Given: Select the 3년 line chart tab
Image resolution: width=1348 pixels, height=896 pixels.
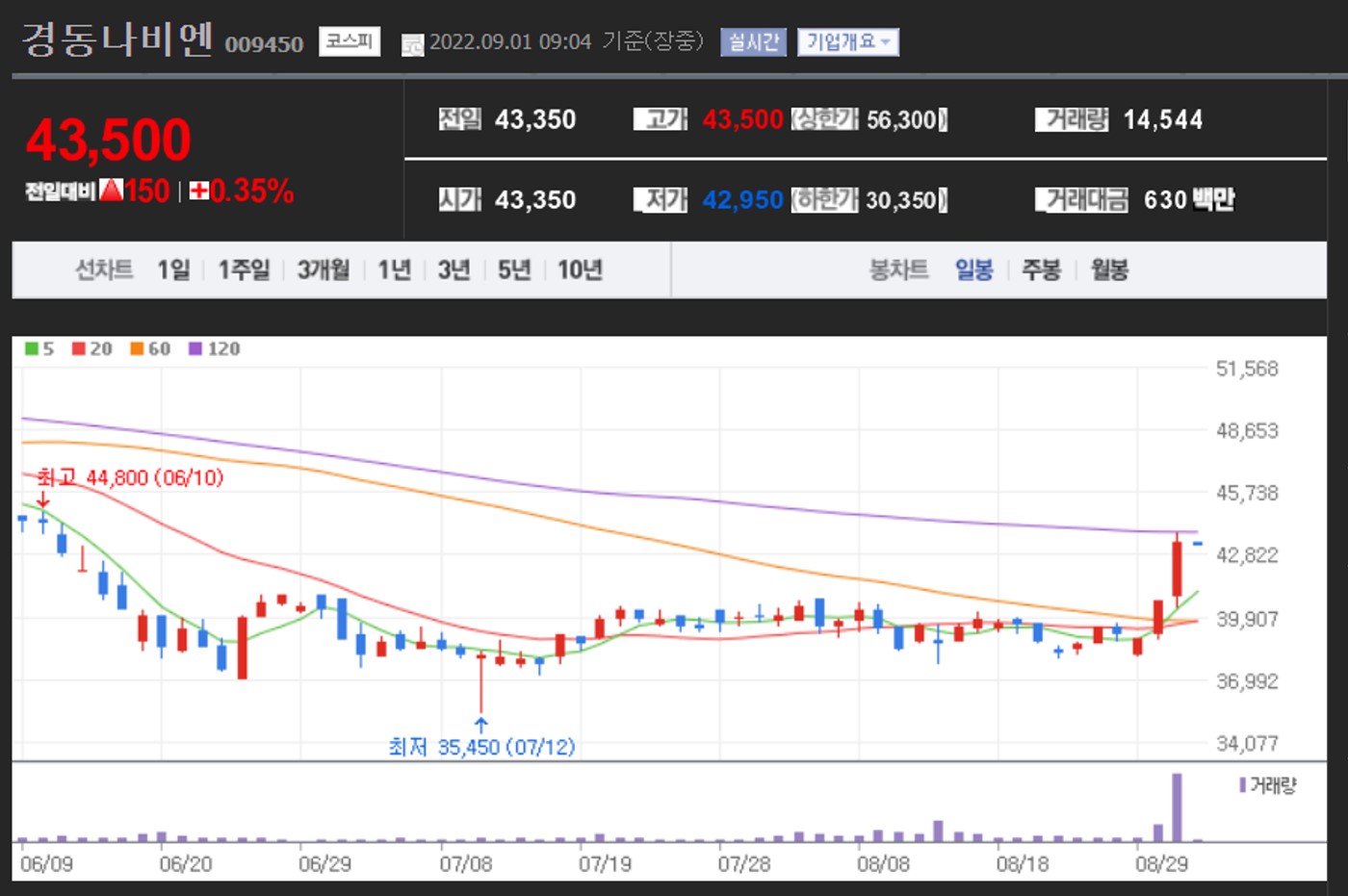Looking at the screenshot, I should (x=454, y=270).
